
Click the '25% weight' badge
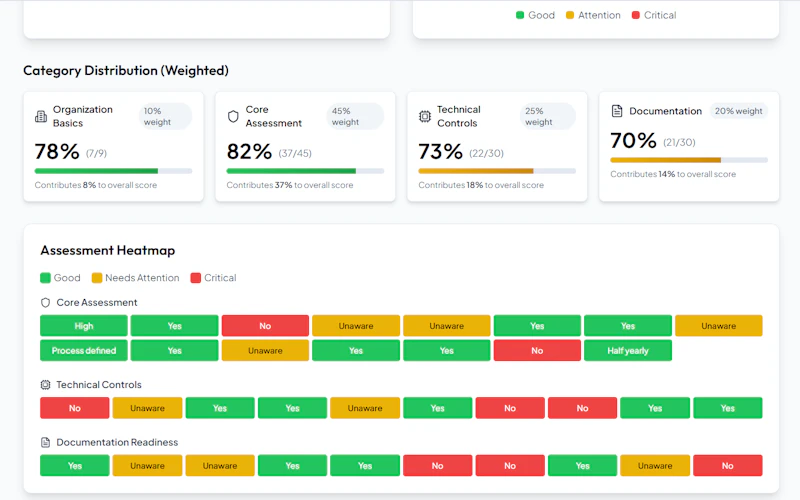click(548, 116)
